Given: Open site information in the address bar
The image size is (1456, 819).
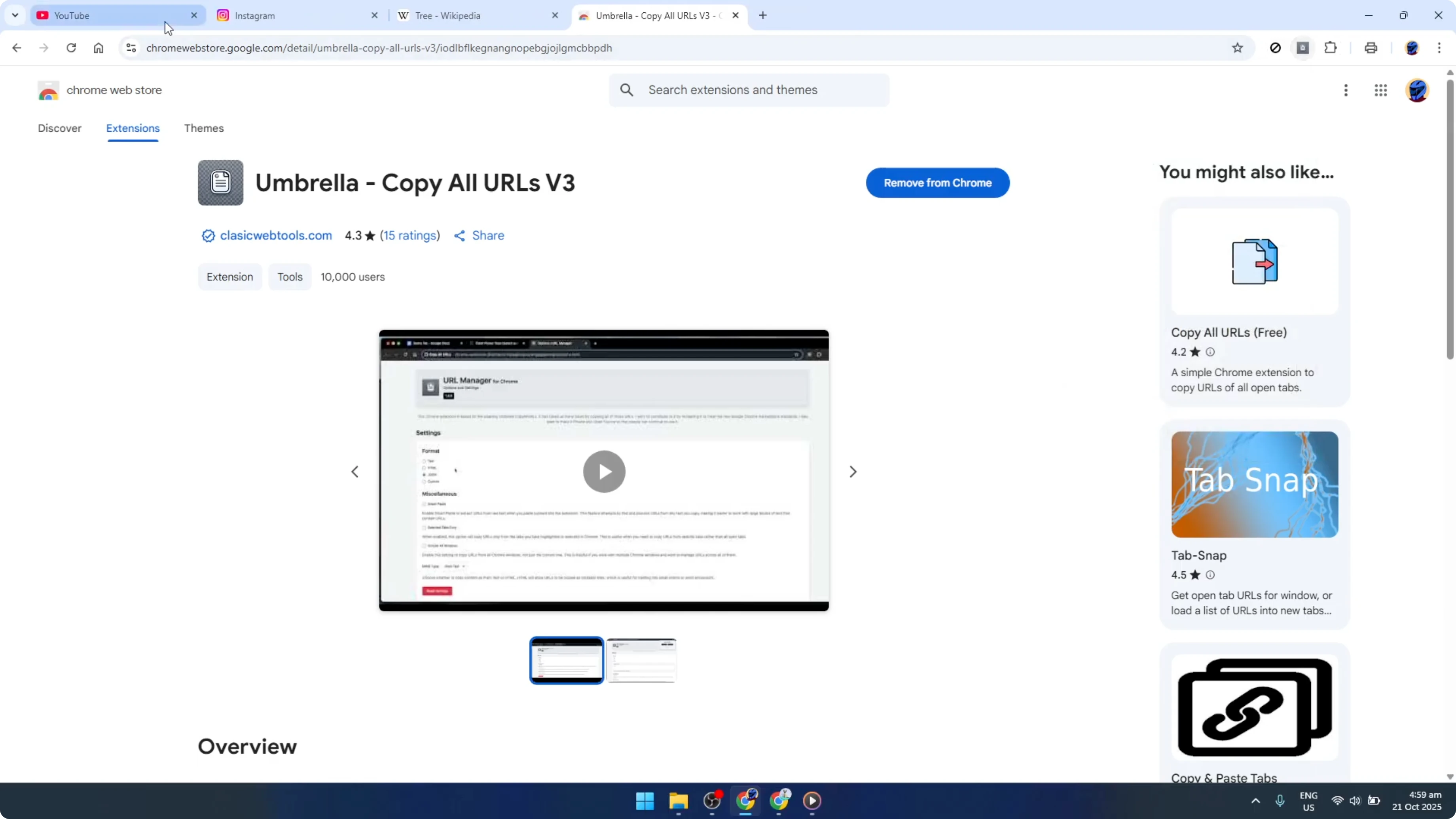Looking at the screenshot, I should tap(131, 48).
